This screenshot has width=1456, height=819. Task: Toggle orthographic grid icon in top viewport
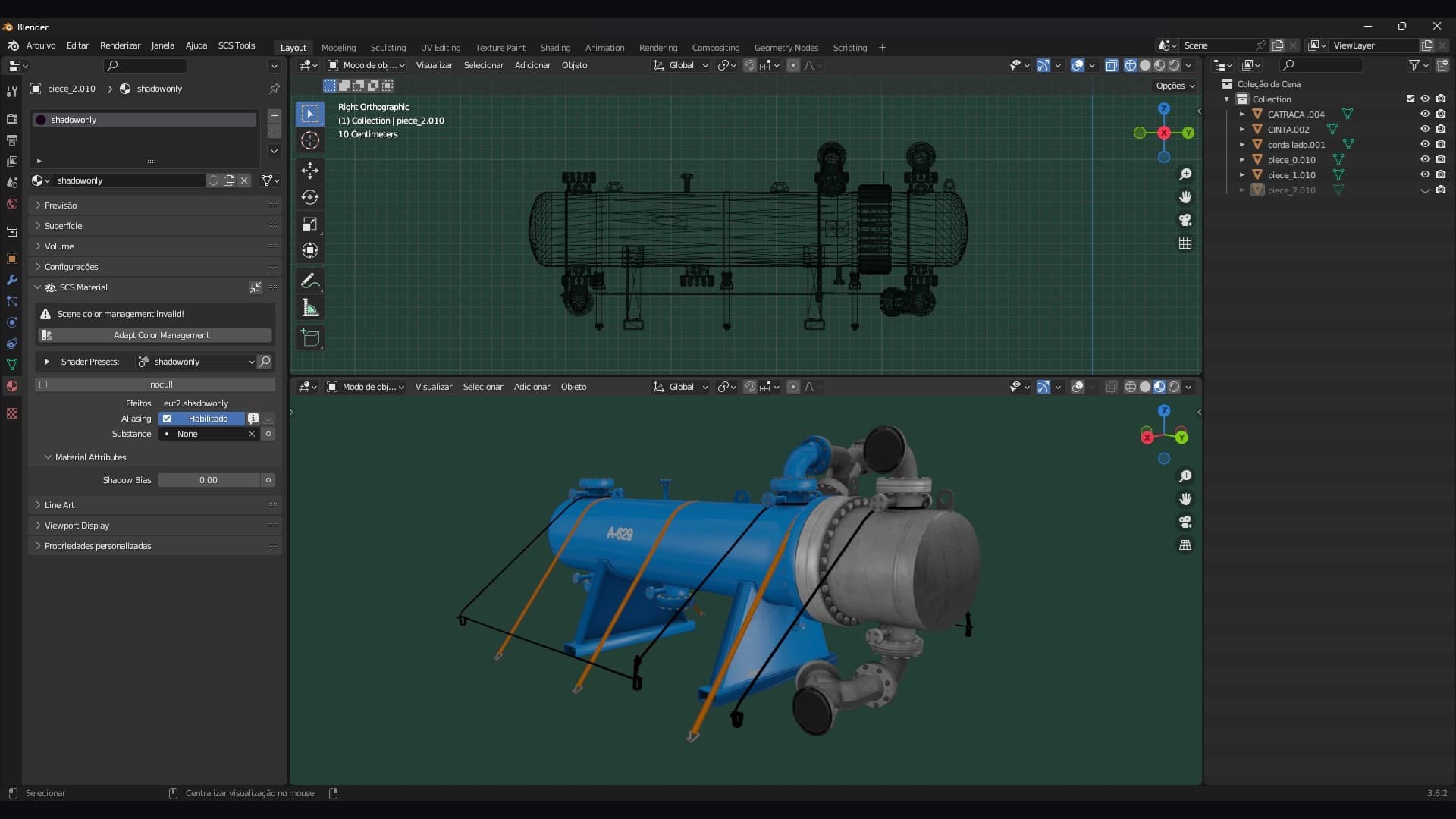[1185, 243]
